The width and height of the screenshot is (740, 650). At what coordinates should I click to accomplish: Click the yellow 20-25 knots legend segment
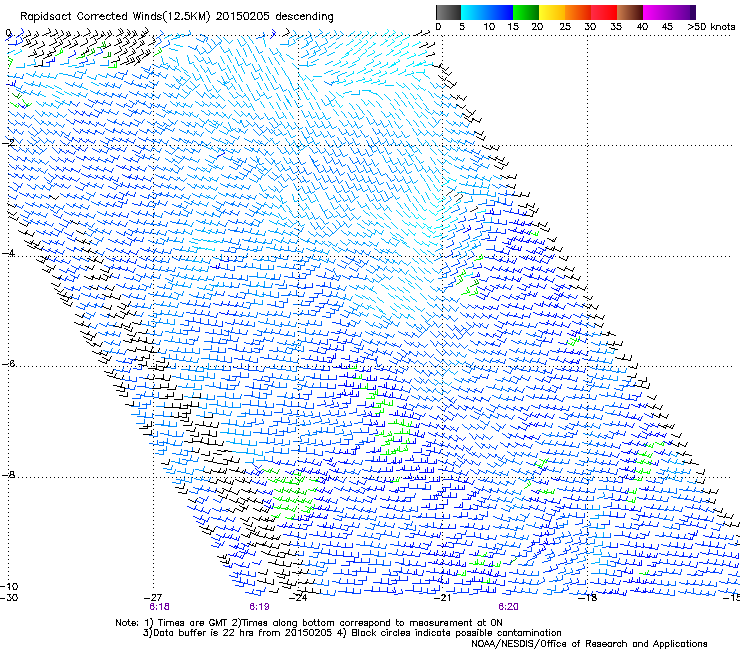[552, 12]
